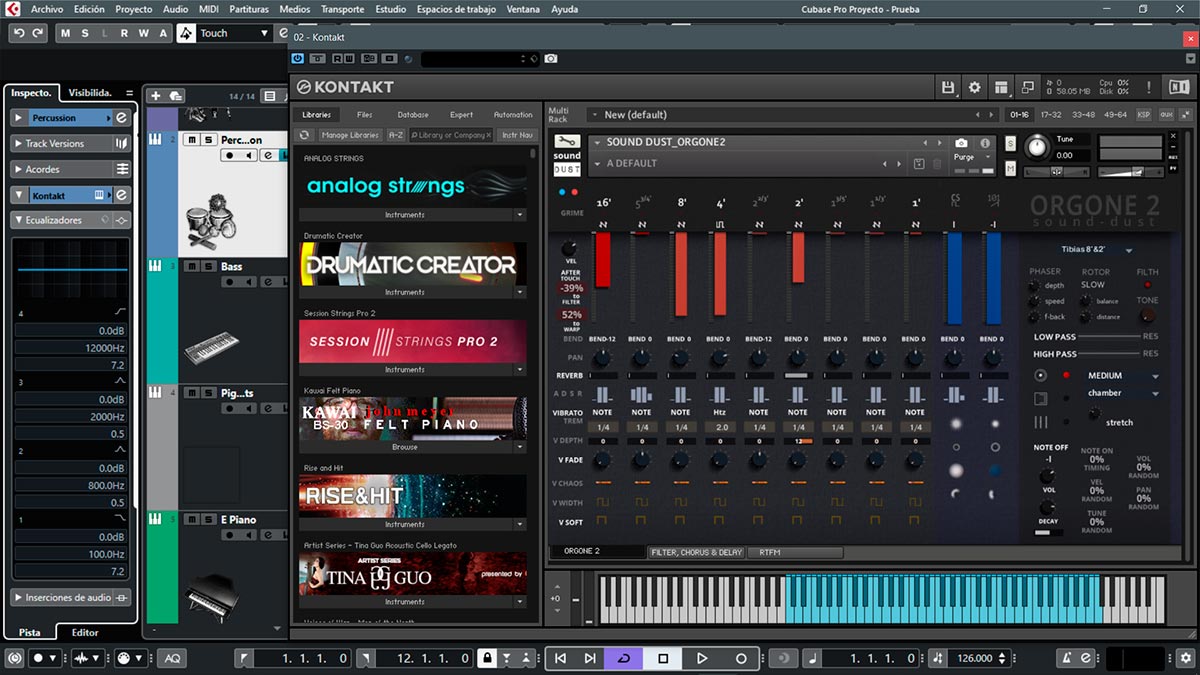Show instrument info icon beside the snapshot camera
1200x675 pixels.
[985, 143]
